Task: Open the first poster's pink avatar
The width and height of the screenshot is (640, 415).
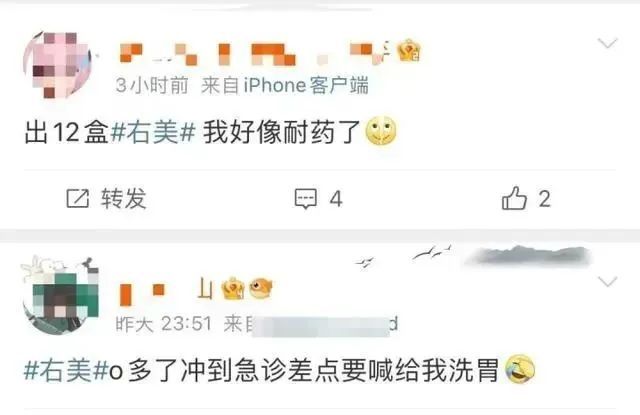Action: click(x=58, y=64)
